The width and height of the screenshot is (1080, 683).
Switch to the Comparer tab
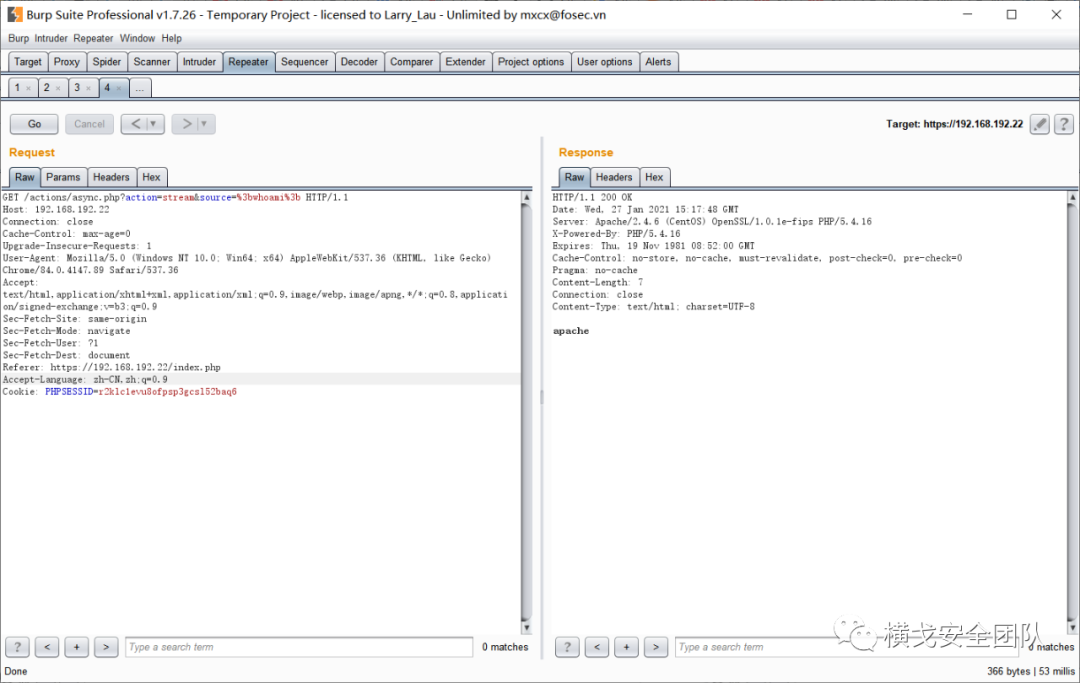click(x=411, y=62)
